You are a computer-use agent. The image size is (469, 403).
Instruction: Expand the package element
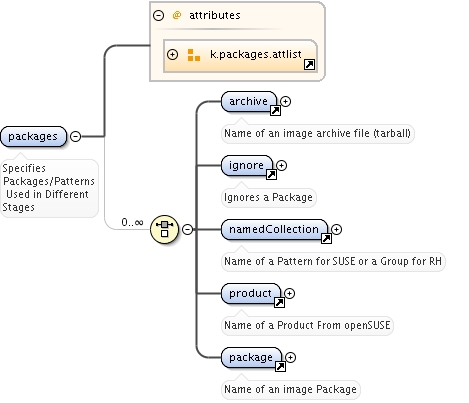click(x=290, y=357)
